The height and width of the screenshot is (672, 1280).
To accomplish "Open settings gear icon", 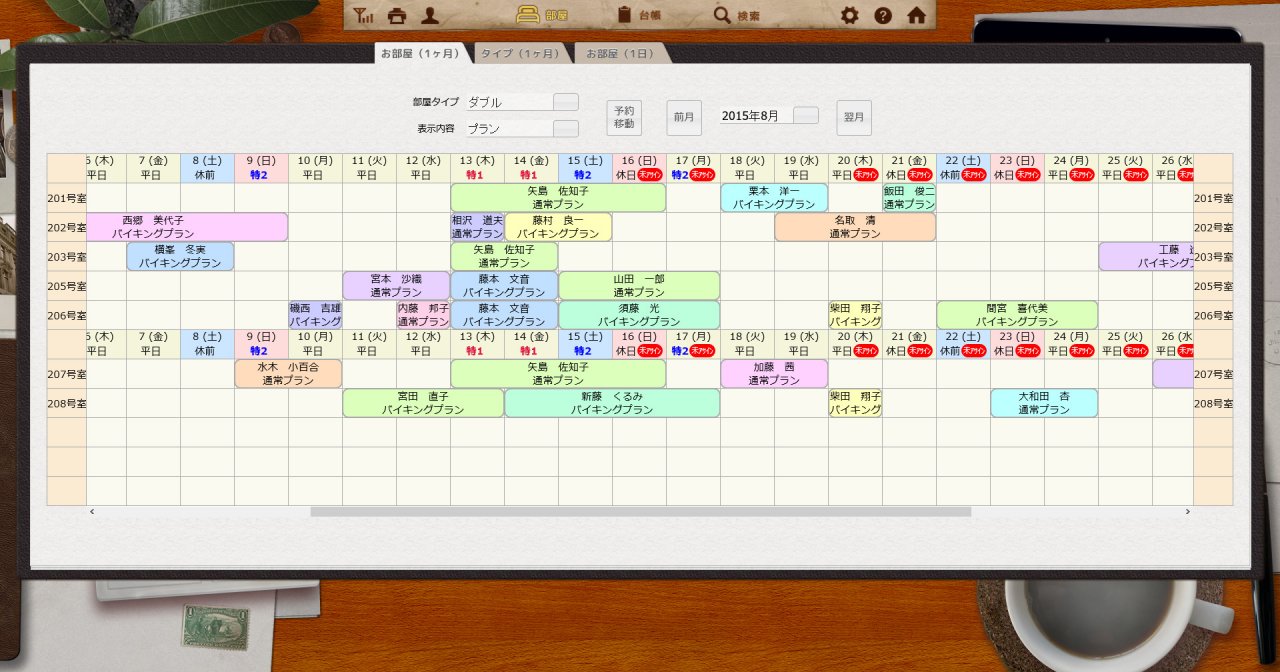I will (x=849, y=15).
